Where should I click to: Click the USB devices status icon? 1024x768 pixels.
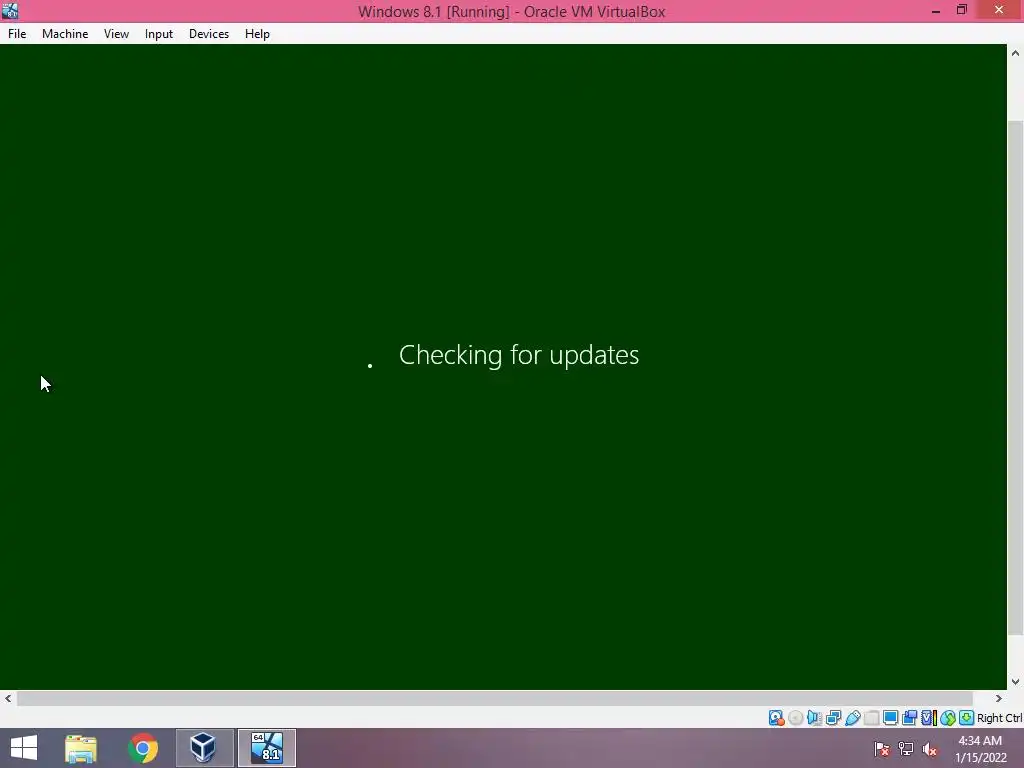tap(852, 718)
